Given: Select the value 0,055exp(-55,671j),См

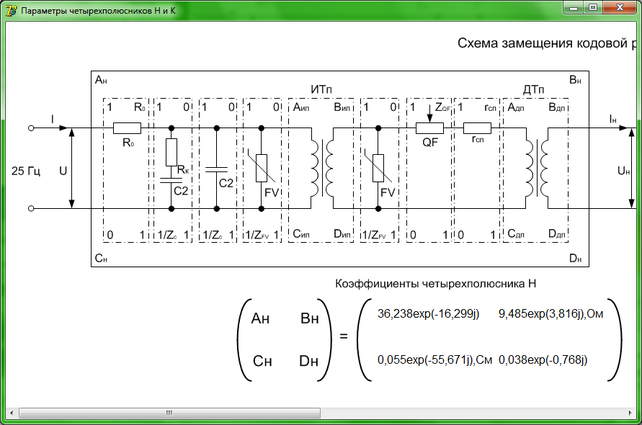Looking at the screenshot, I should (x=434, y=360).
